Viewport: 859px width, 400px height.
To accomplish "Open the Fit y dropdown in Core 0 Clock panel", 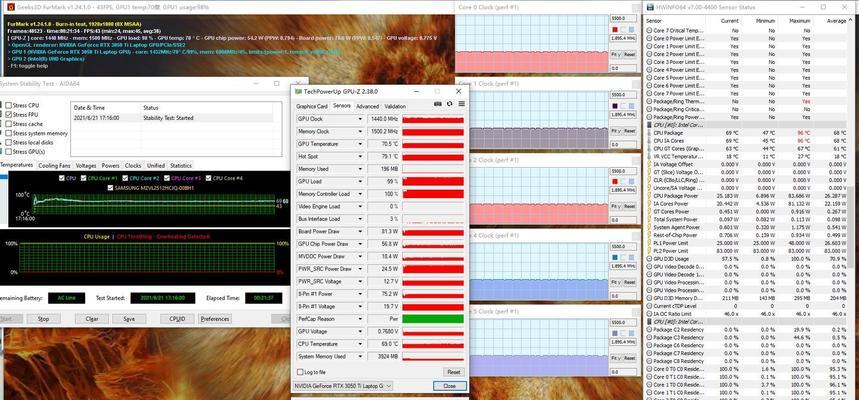I will click(x=616, y=54).
